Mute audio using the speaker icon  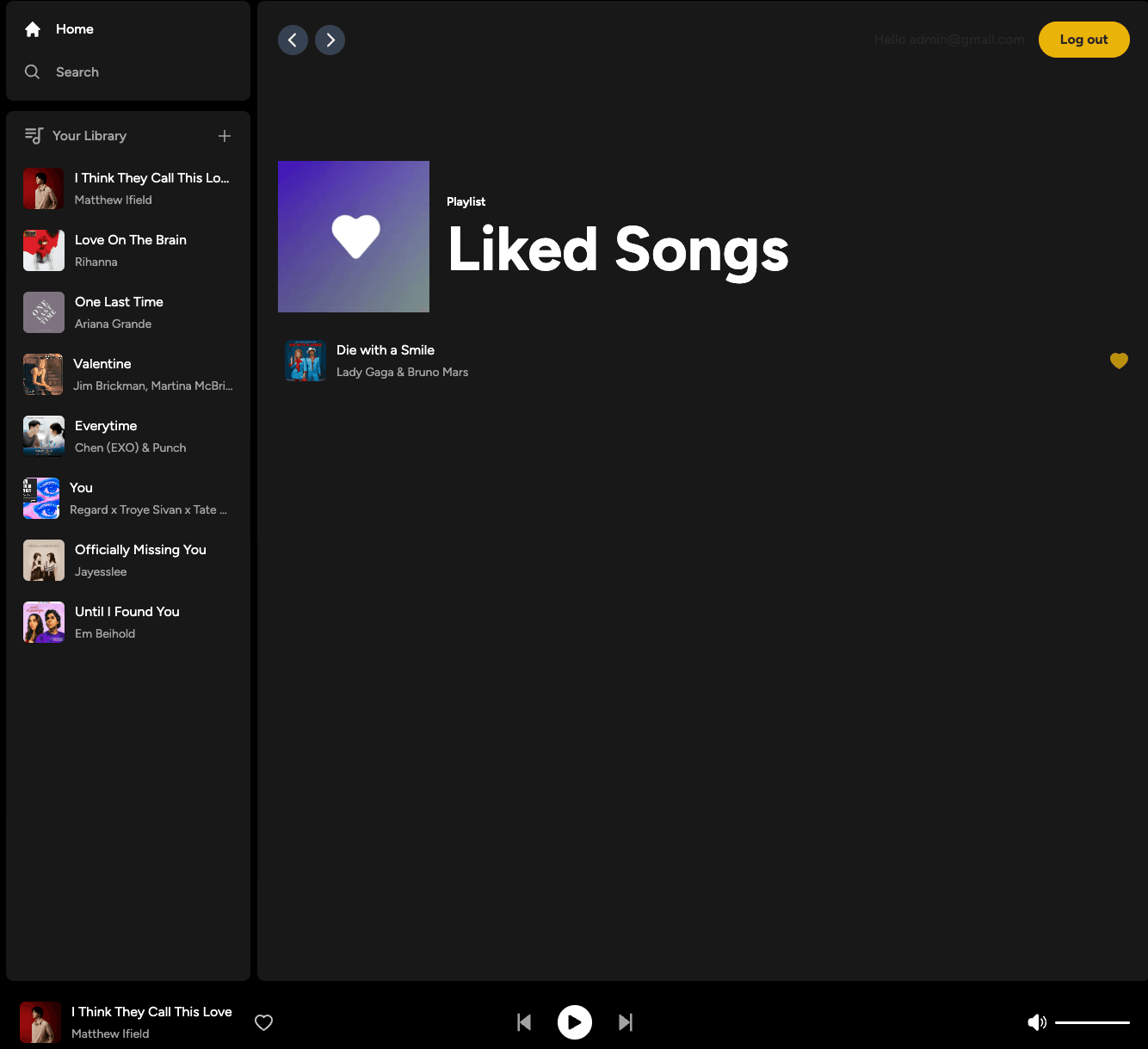[1037, 1022]
